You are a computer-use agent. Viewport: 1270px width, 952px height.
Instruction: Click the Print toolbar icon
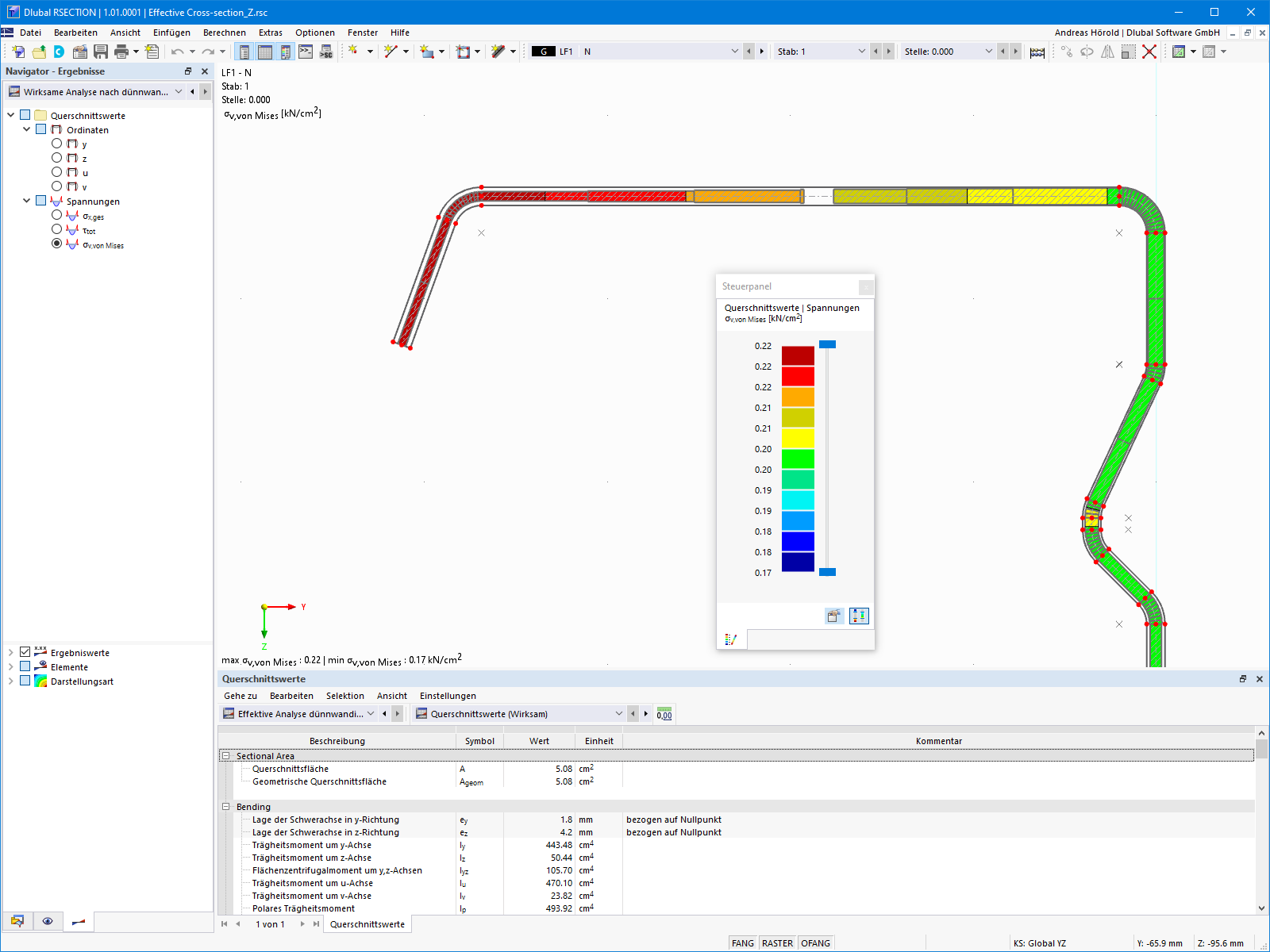[121, 52]
